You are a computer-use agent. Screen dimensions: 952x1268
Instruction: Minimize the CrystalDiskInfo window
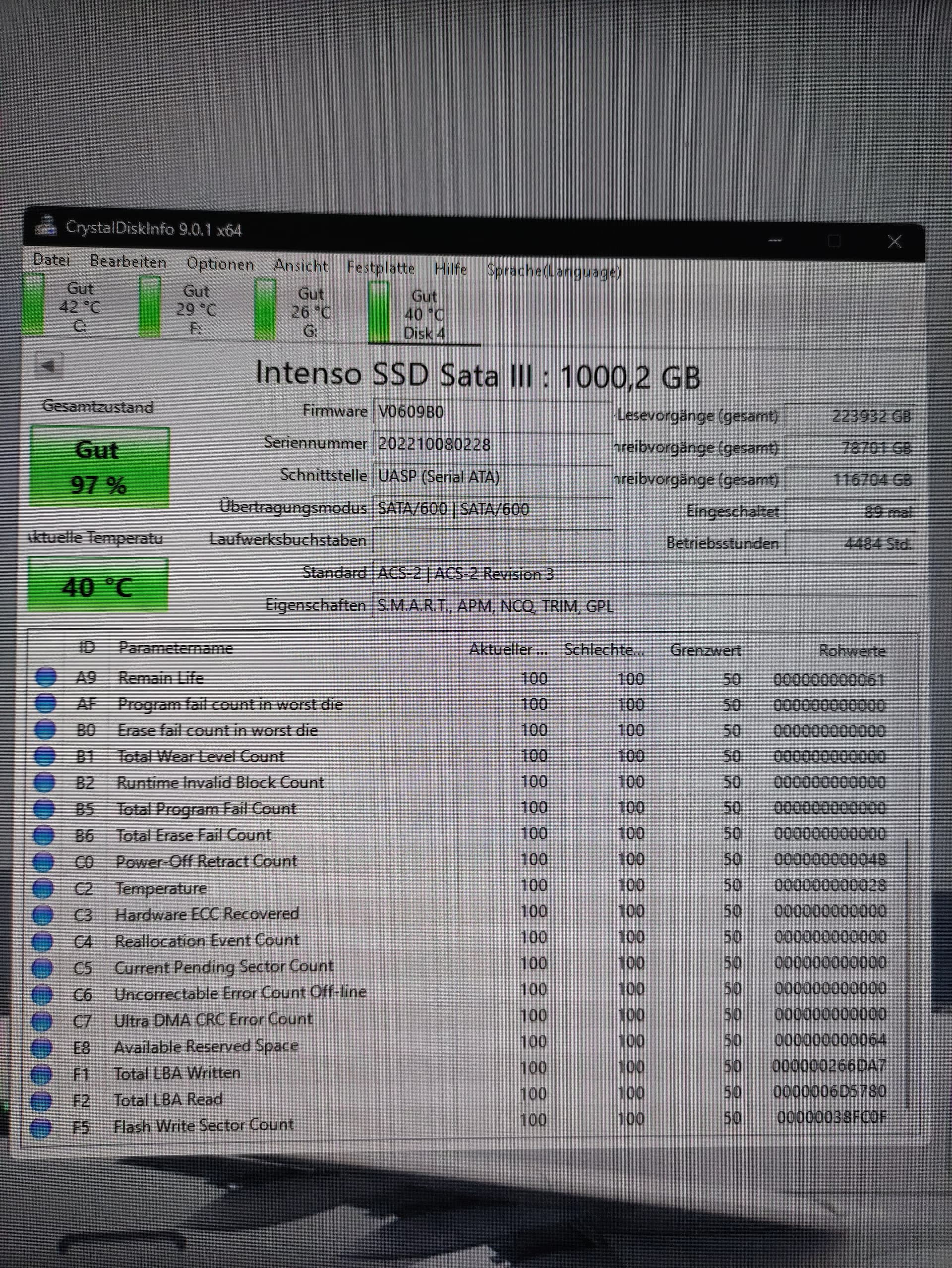tap(775, 240)
